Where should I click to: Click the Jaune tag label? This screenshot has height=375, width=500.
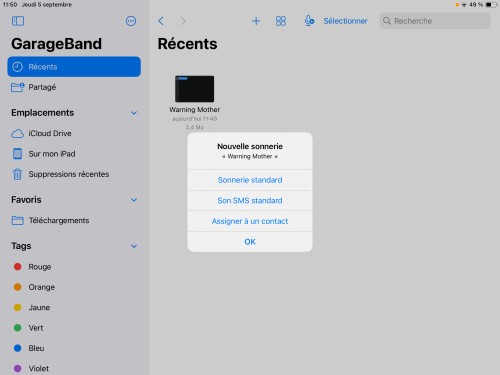click(x=39, y=307)
